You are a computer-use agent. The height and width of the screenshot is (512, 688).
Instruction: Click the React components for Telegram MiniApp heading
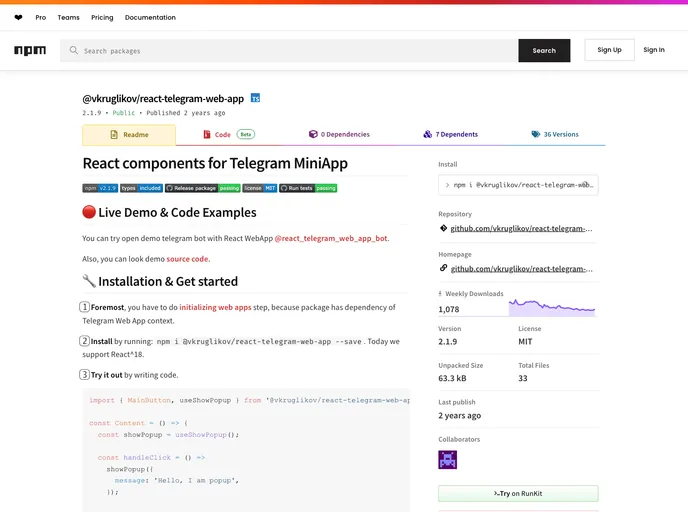pos(215,163)
